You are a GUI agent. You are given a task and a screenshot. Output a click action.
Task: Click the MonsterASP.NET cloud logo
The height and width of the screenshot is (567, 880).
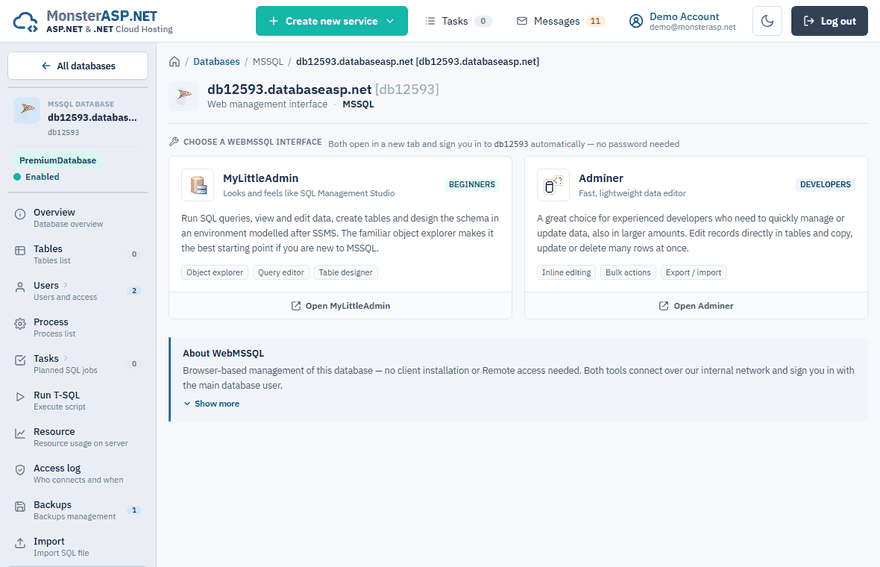25,22
